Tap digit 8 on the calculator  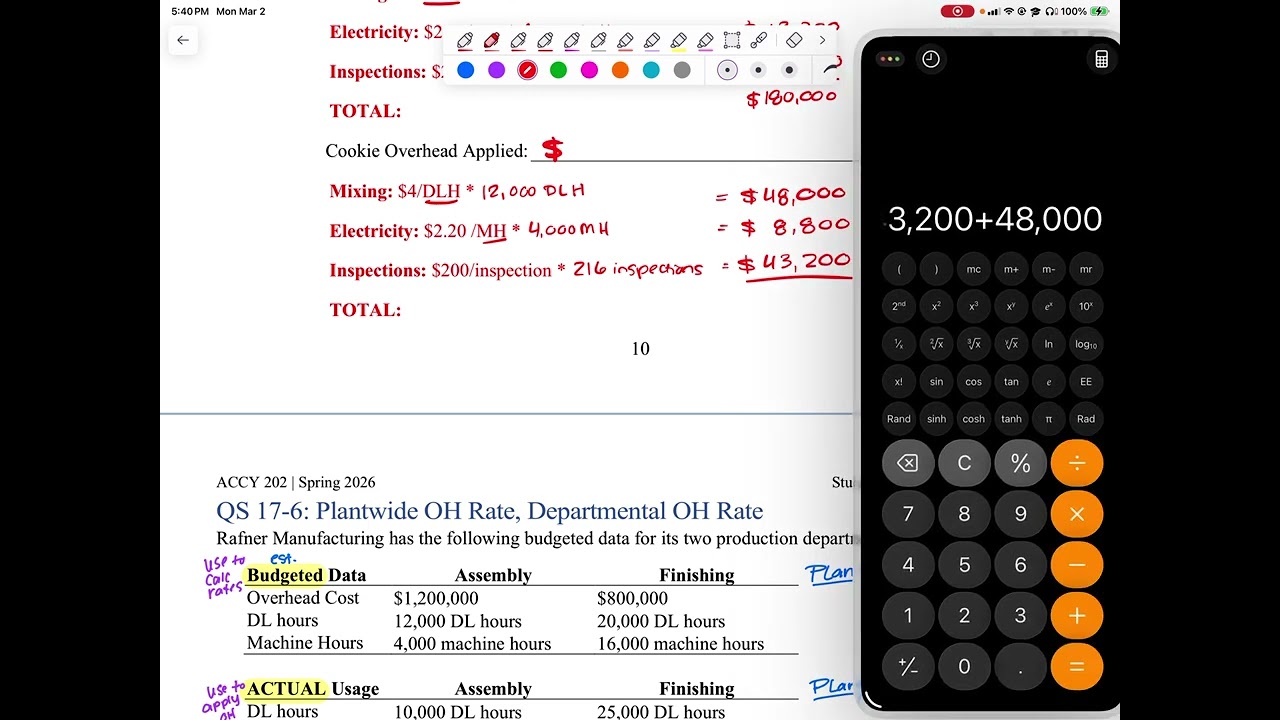964,514
